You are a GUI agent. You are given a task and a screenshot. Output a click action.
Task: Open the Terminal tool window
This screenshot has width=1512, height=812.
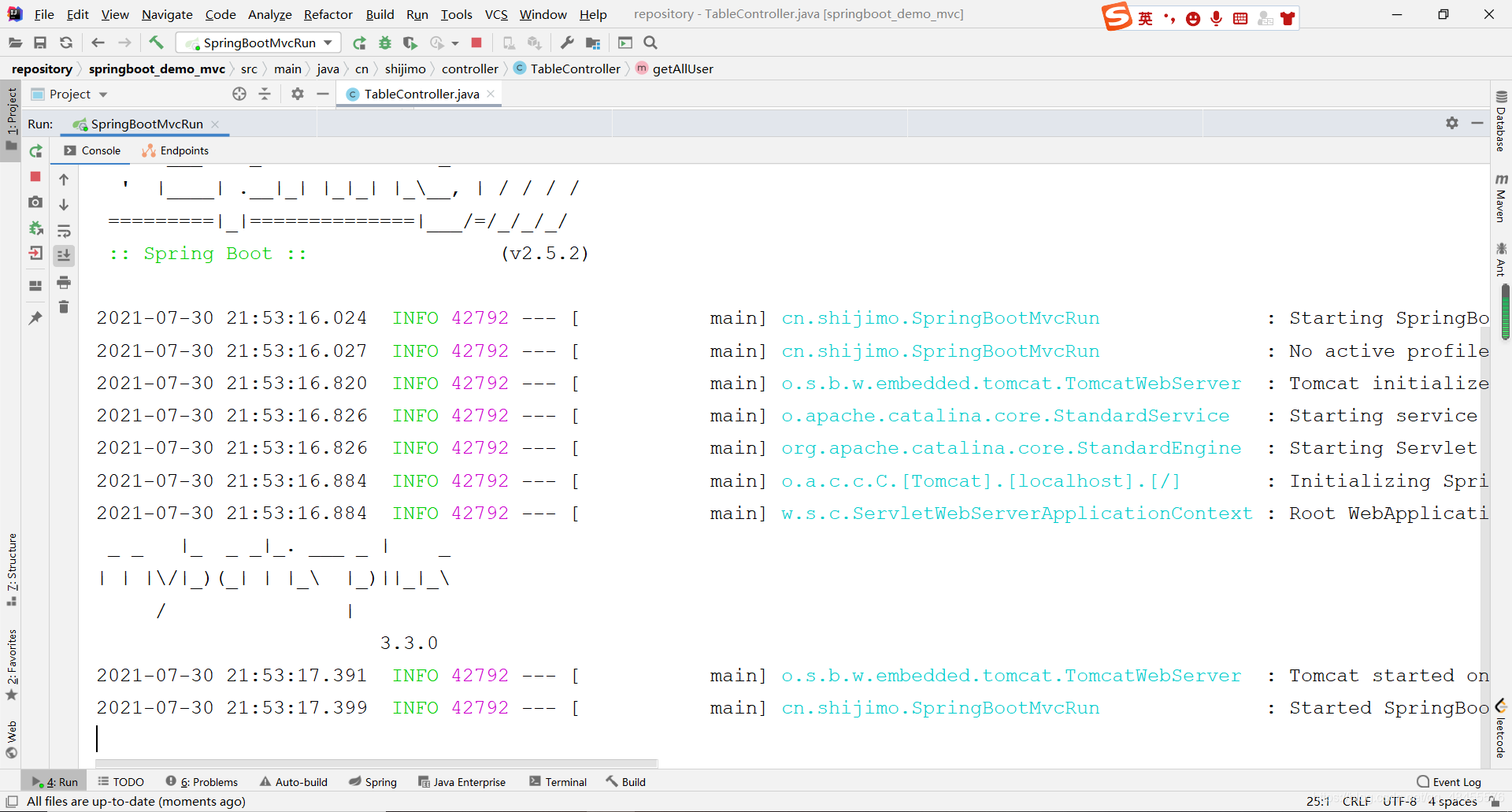point(558,781)
